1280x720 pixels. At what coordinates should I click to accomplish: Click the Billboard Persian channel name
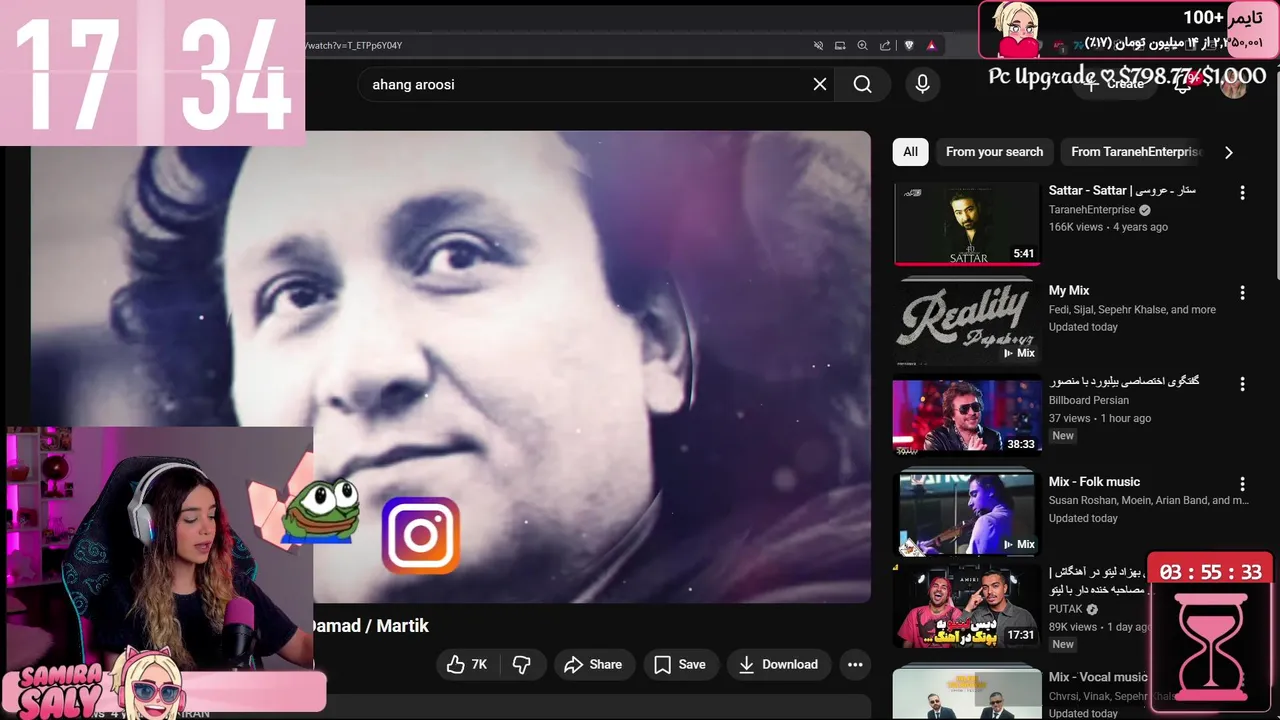pyautogui.click(x=1089, y=400)
